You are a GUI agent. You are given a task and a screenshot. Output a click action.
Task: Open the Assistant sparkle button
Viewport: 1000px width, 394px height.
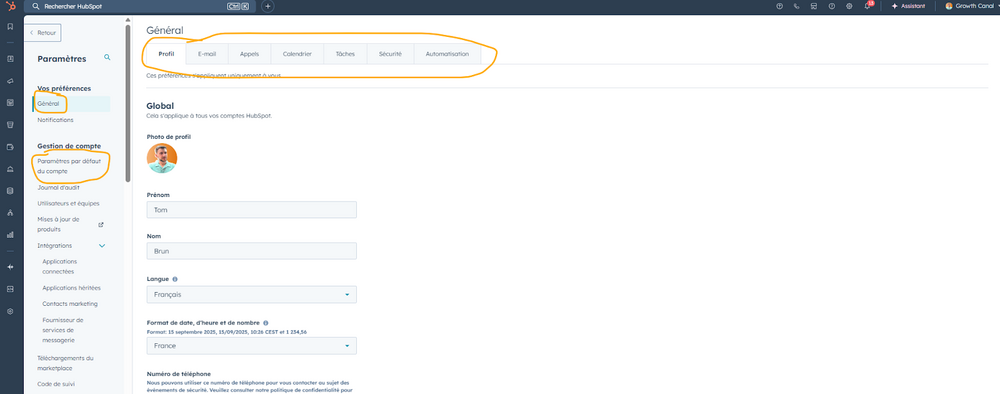pos(908,6)
